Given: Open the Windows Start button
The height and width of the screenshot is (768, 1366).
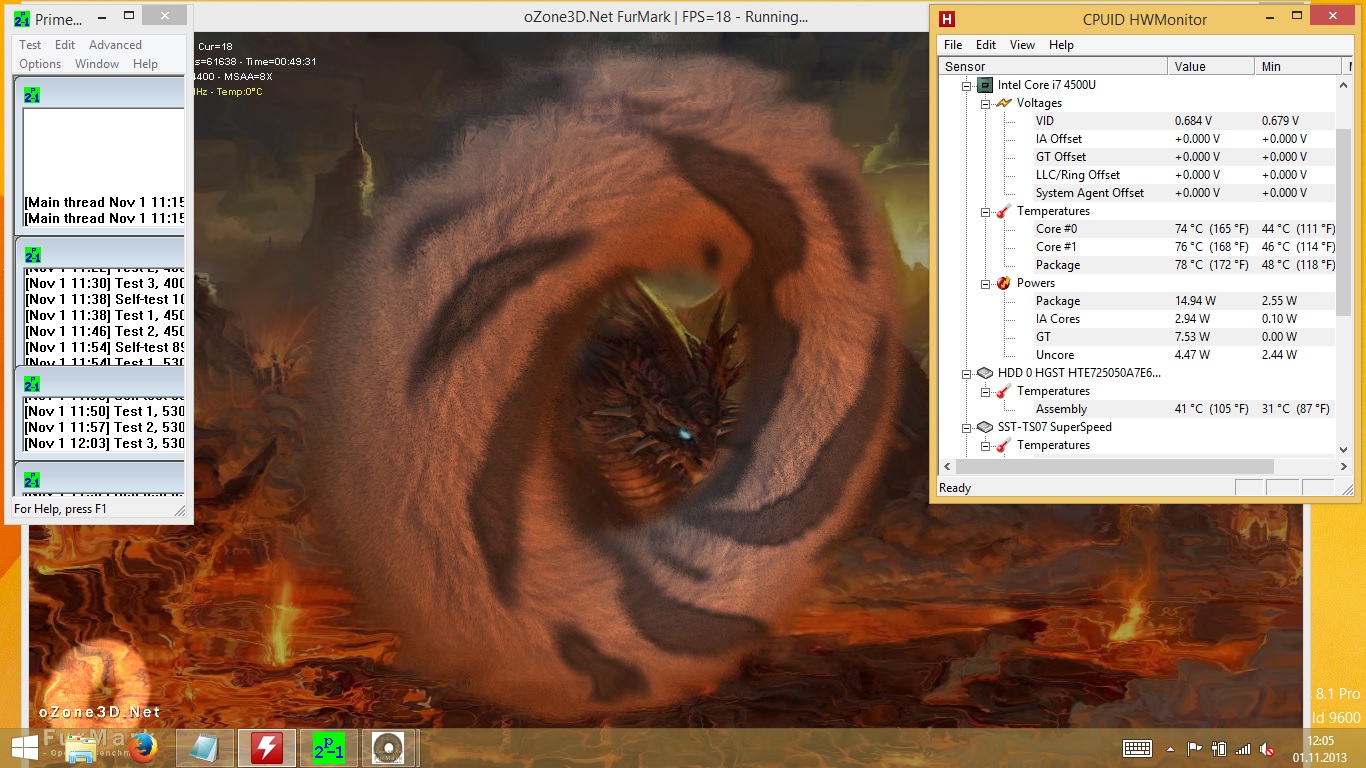Looking at the screenshot, I should click(25, 747).
